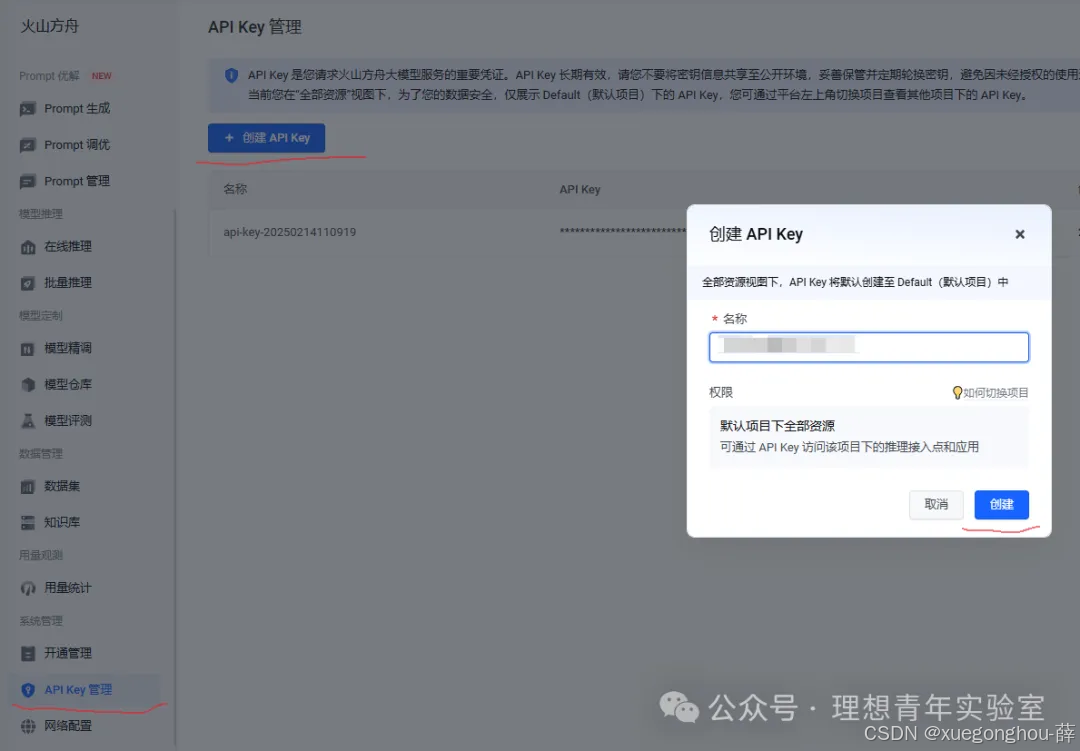Open 数据集 menu item

pos(62,486)
